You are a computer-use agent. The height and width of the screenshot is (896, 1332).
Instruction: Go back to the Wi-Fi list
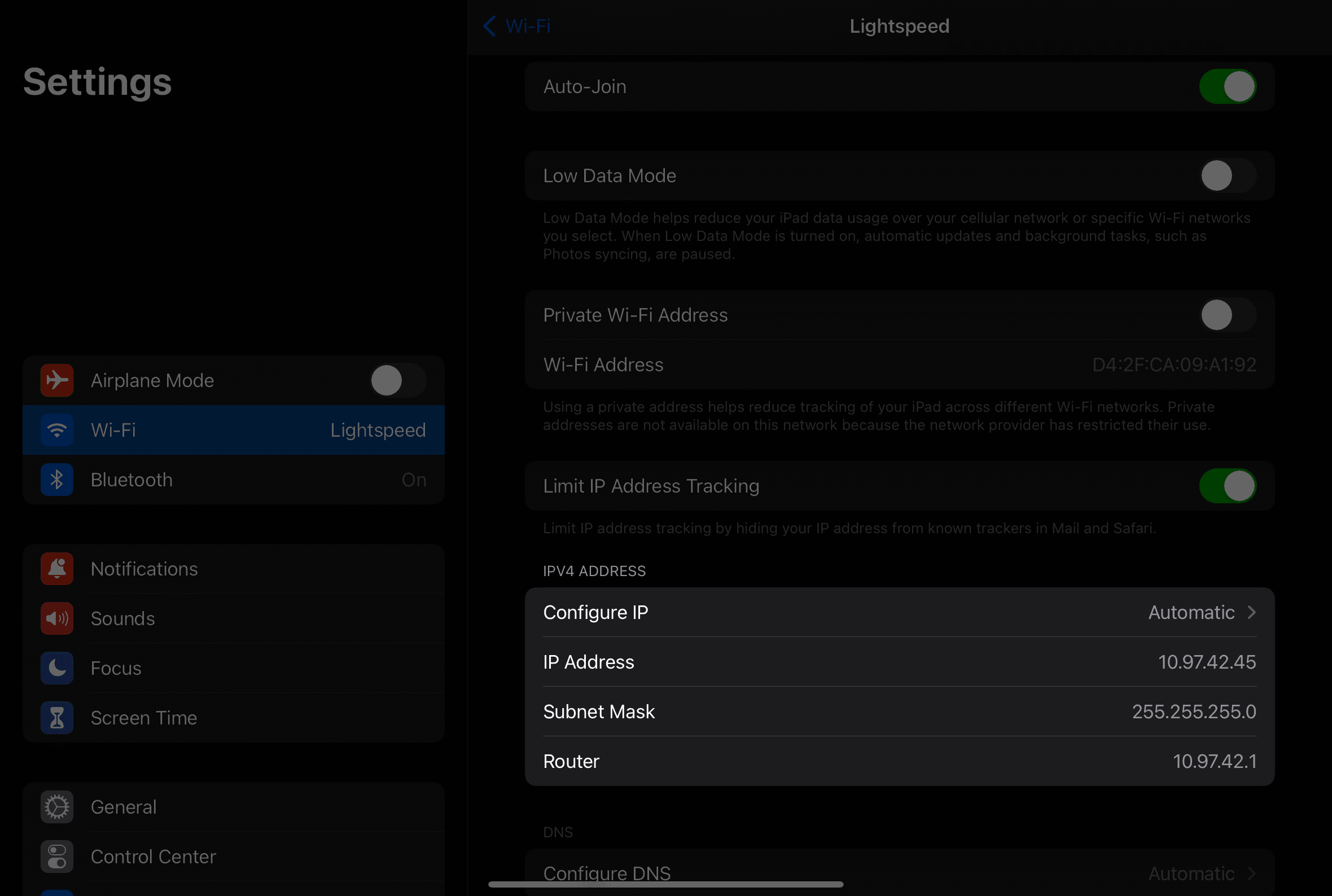(516, 26)
